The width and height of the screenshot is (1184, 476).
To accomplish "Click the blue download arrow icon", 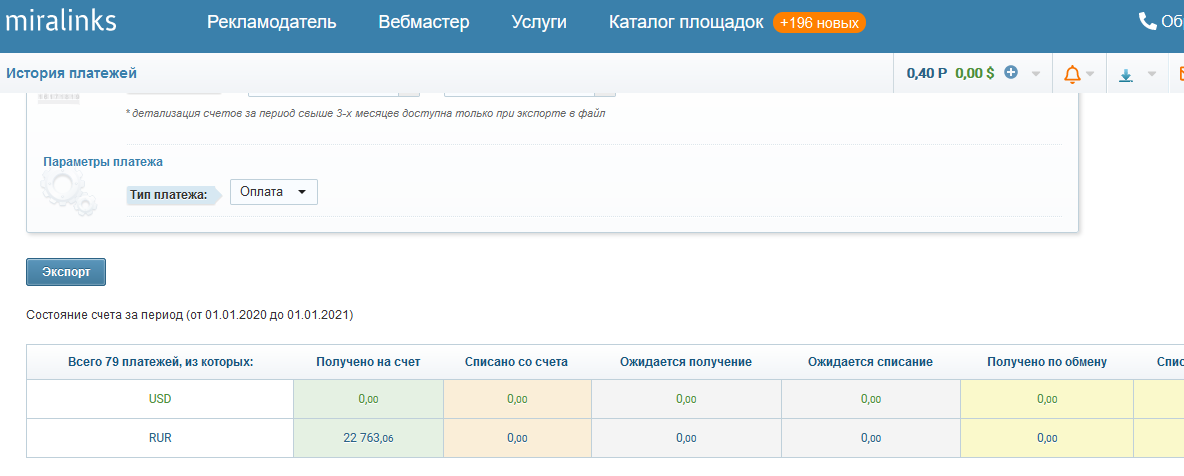I will coord(1126,74).
